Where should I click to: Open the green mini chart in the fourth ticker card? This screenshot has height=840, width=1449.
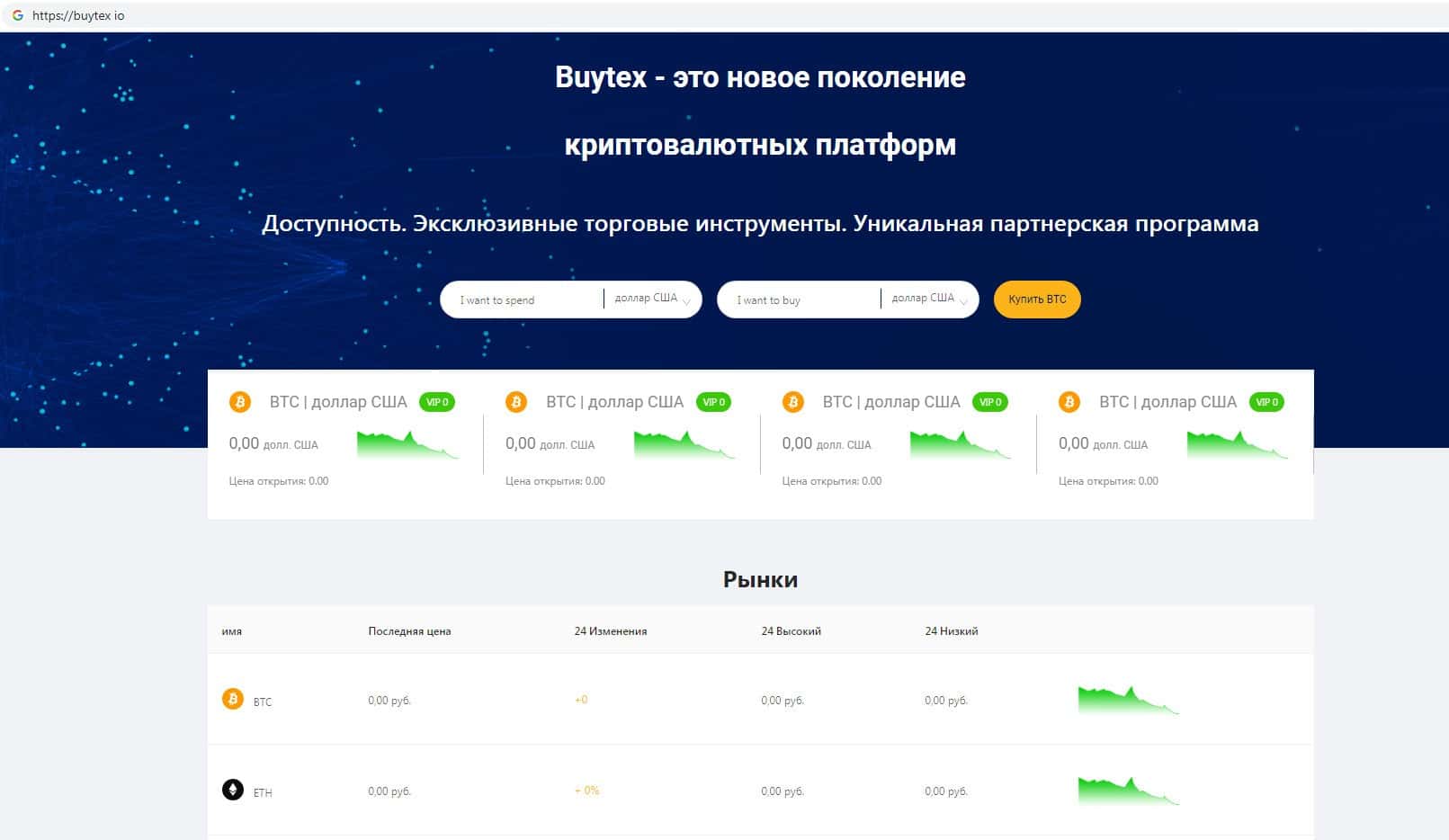point(1239,445)
